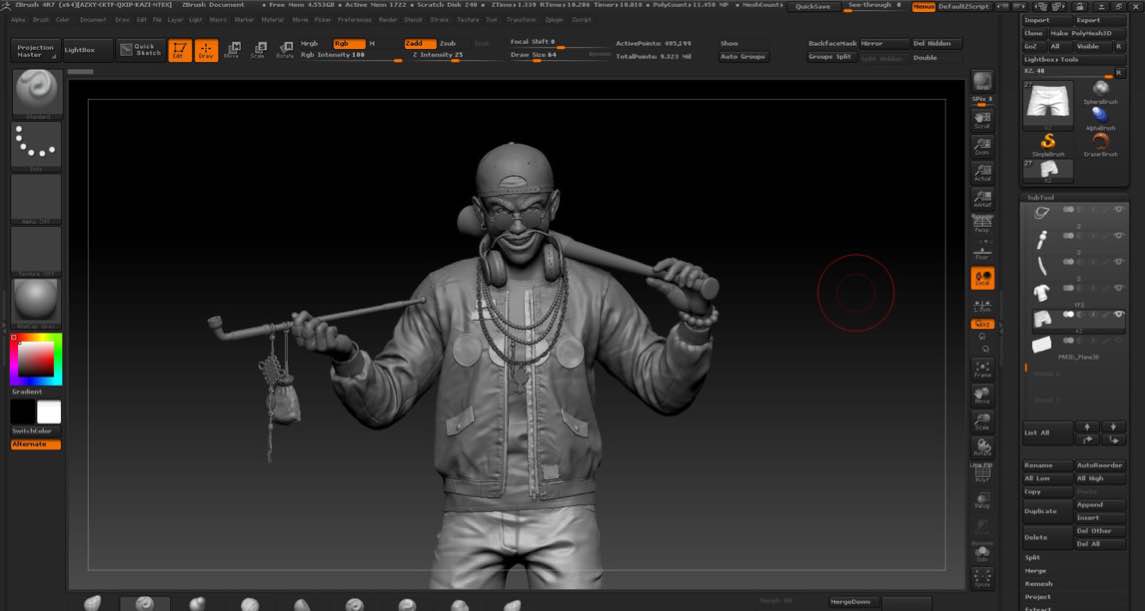Image resolution: width=1145 pixels, height=611 pixels.
Task: Enable the Mrgb paint mode
Action: pos(310,44)
